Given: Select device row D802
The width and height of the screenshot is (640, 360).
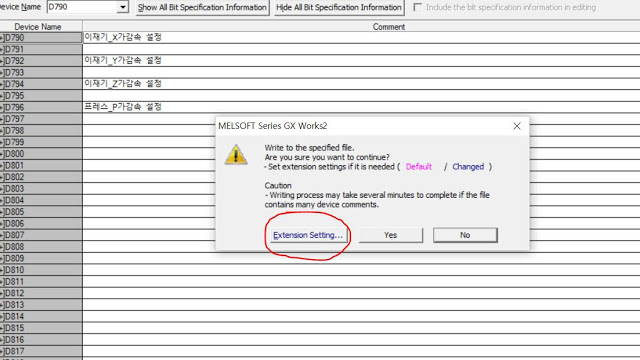Looking at the screenshot, I should point(41,177).
